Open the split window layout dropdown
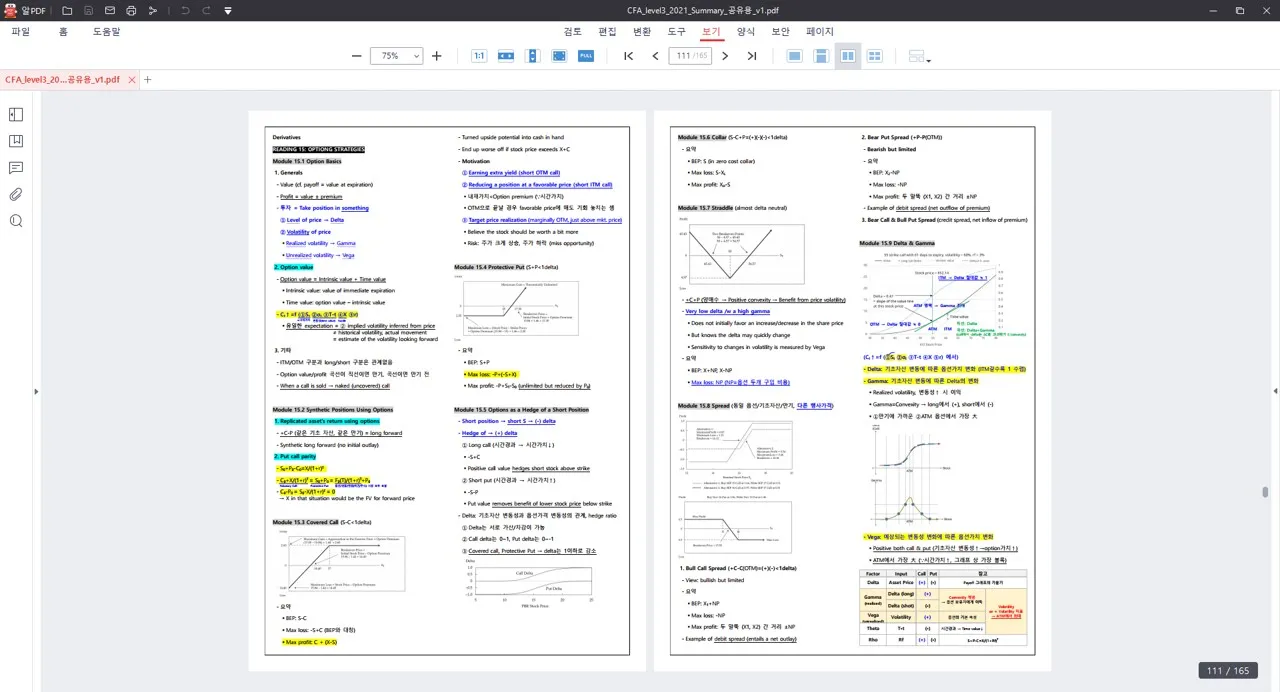 point(919,57)
